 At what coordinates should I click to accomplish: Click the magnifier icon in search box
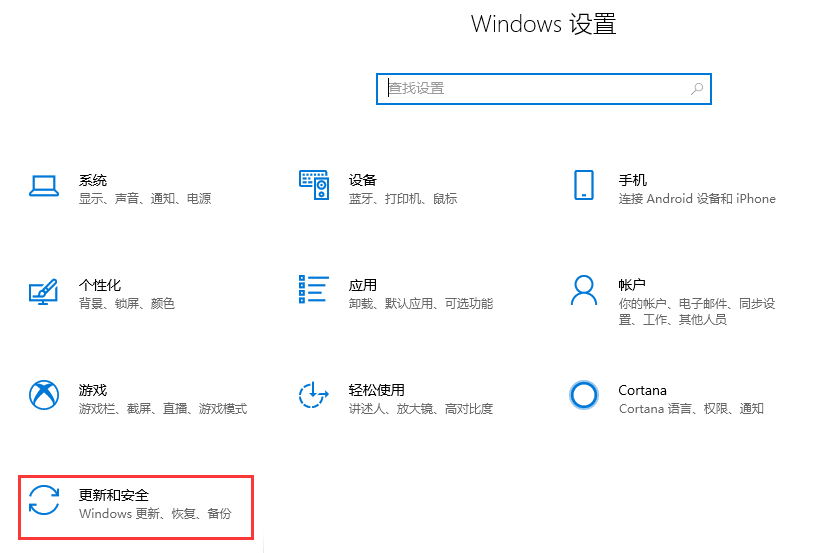(697, 89)
